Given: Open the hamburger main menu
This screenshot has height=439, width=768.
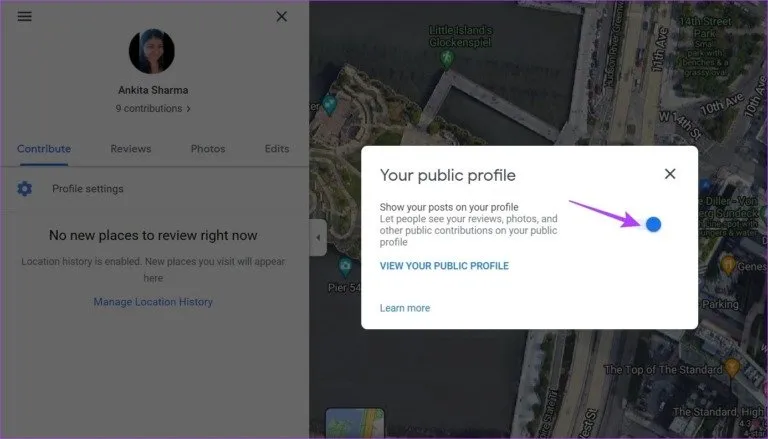Looking at the screenshot, I should [24, 16].
